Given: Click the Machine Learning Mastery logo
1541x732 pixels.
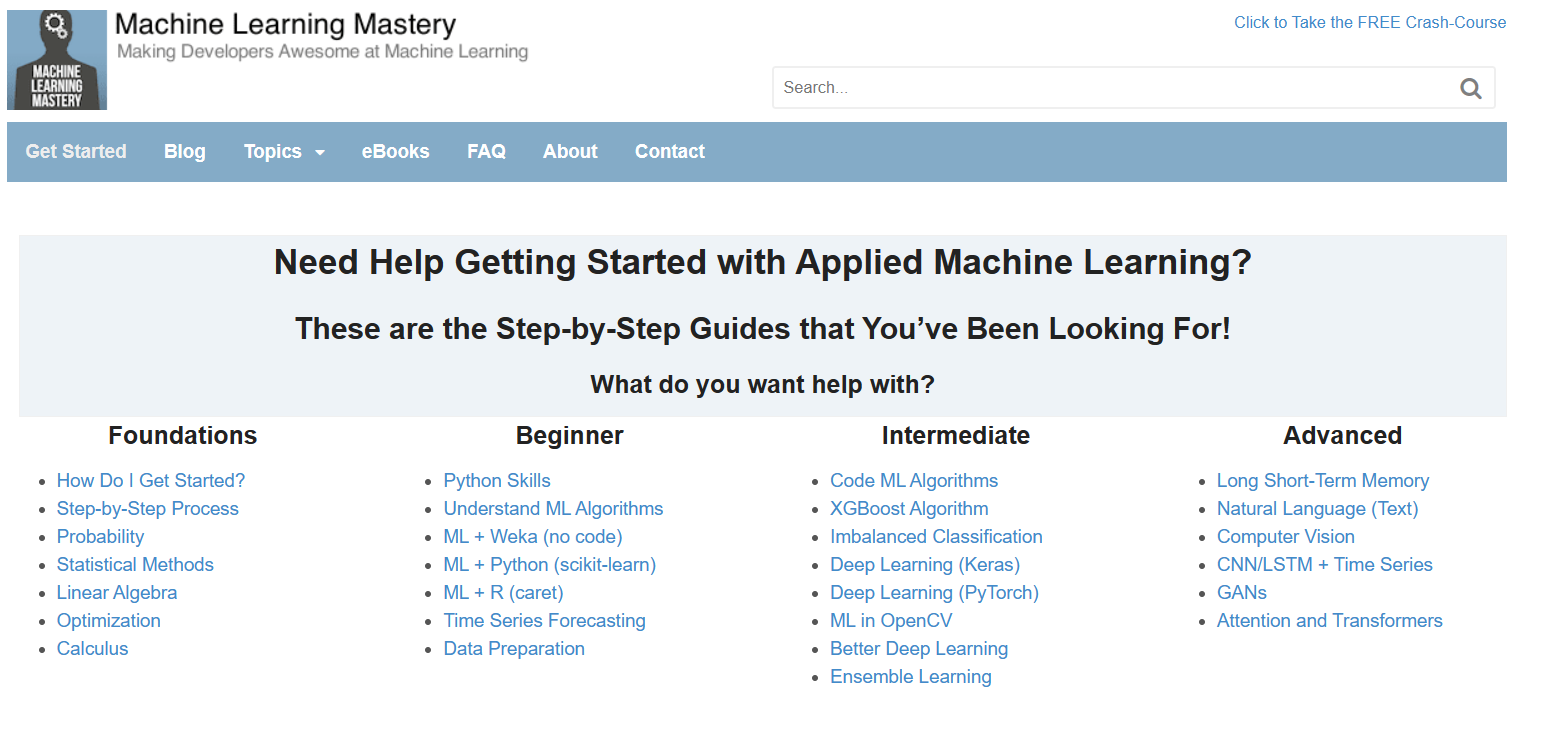Looking at the screenshot, I should (x=57, y=59).
